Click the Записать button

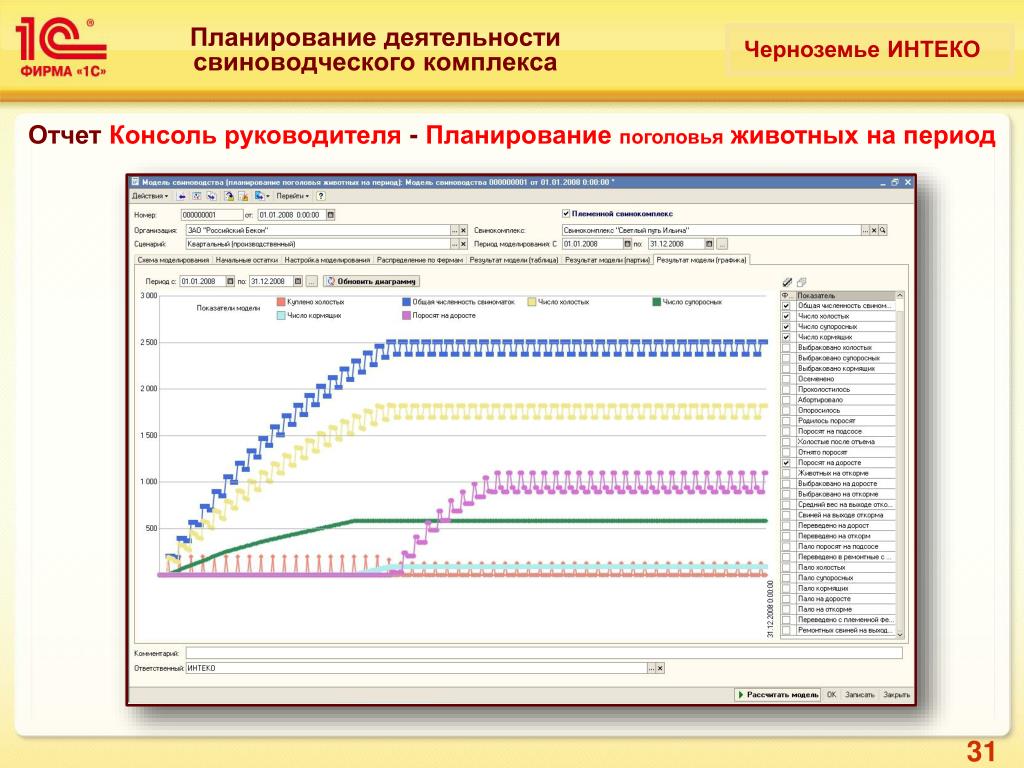[x=859, y=695]
